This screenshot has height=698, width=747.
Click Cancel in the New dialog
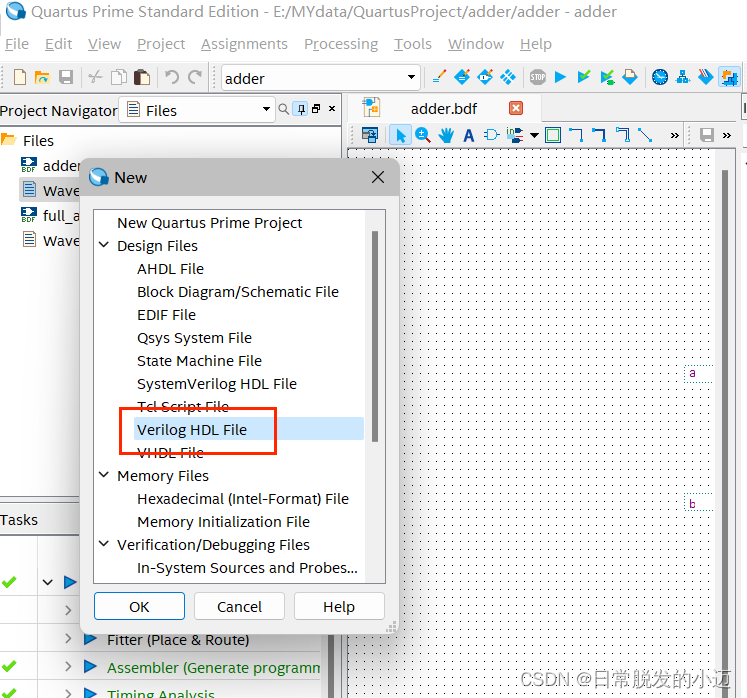point(239,606)
